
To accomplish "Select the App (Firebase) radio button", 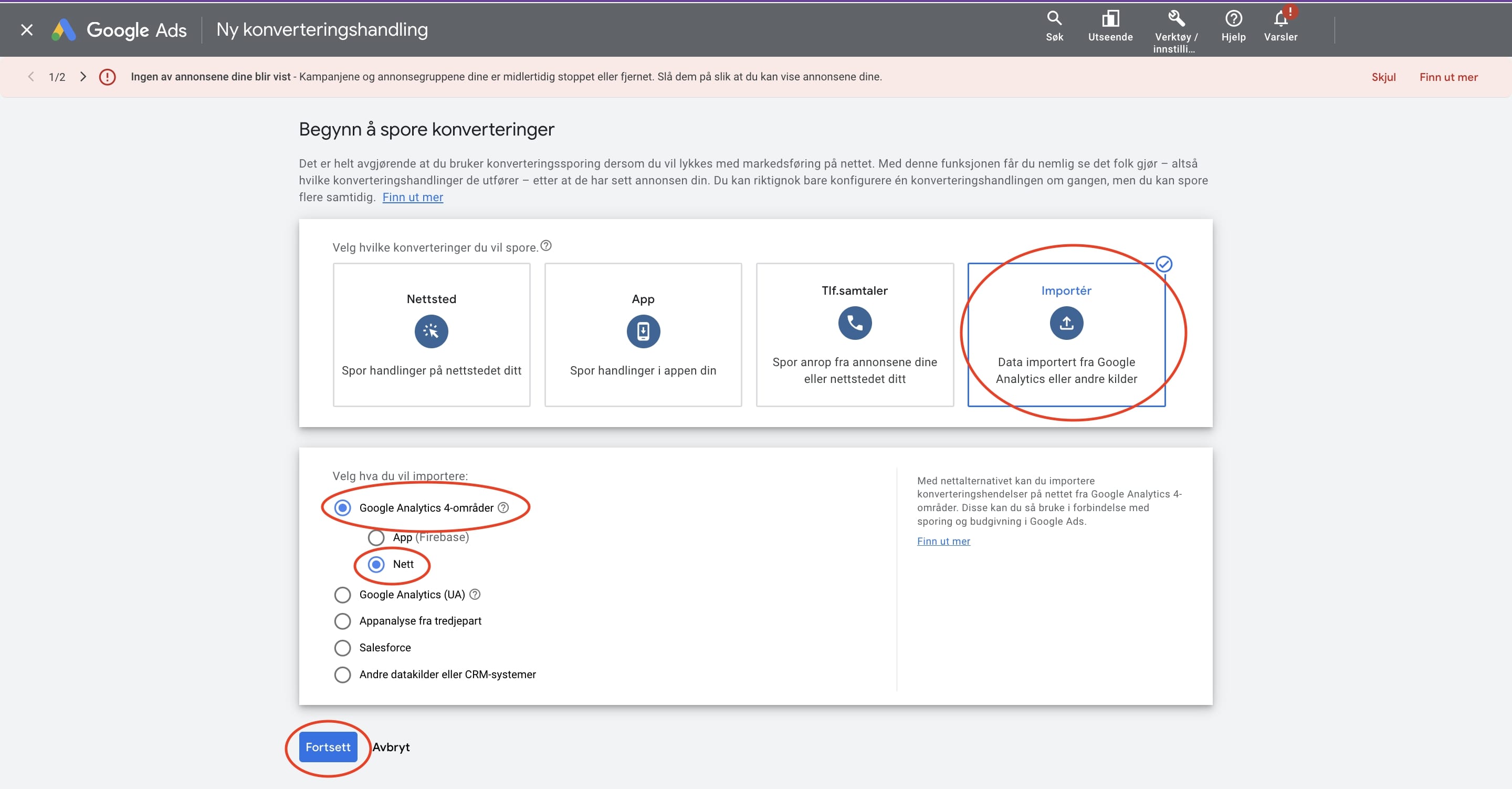I will pyautogui.click(x=376, y=537).
